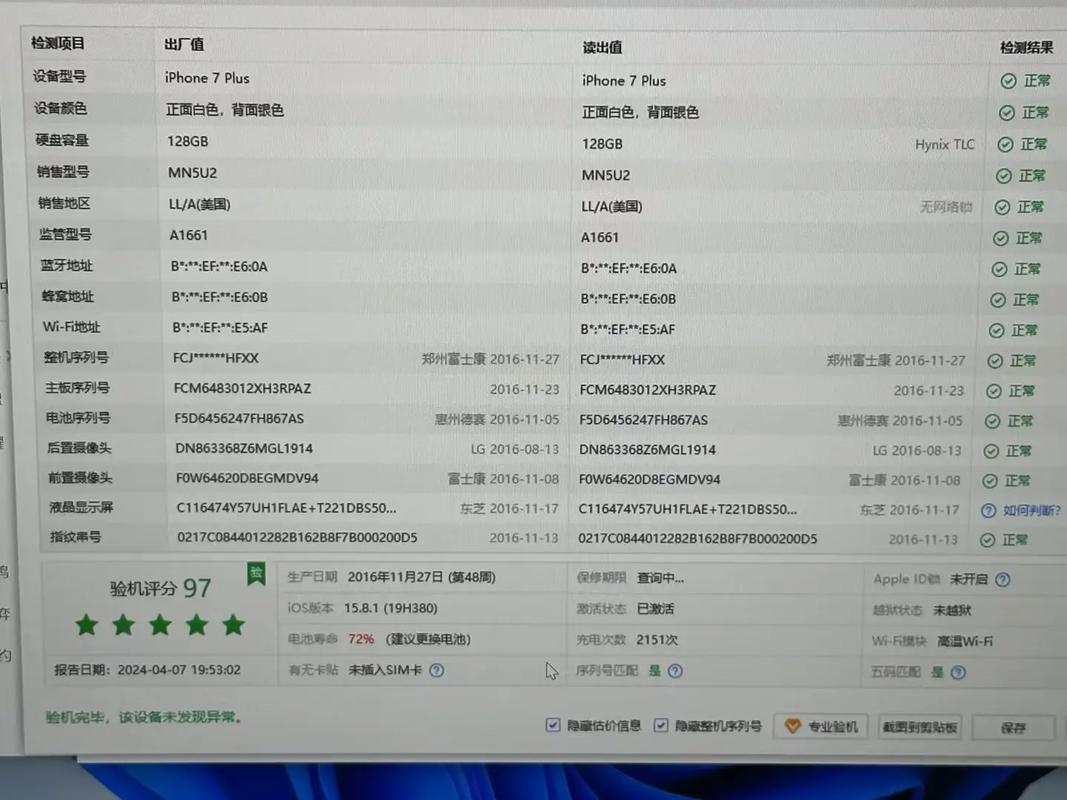Click the 出厂值 column header
The height and width of the screenshot is (800, 1067).
point(183,44)
